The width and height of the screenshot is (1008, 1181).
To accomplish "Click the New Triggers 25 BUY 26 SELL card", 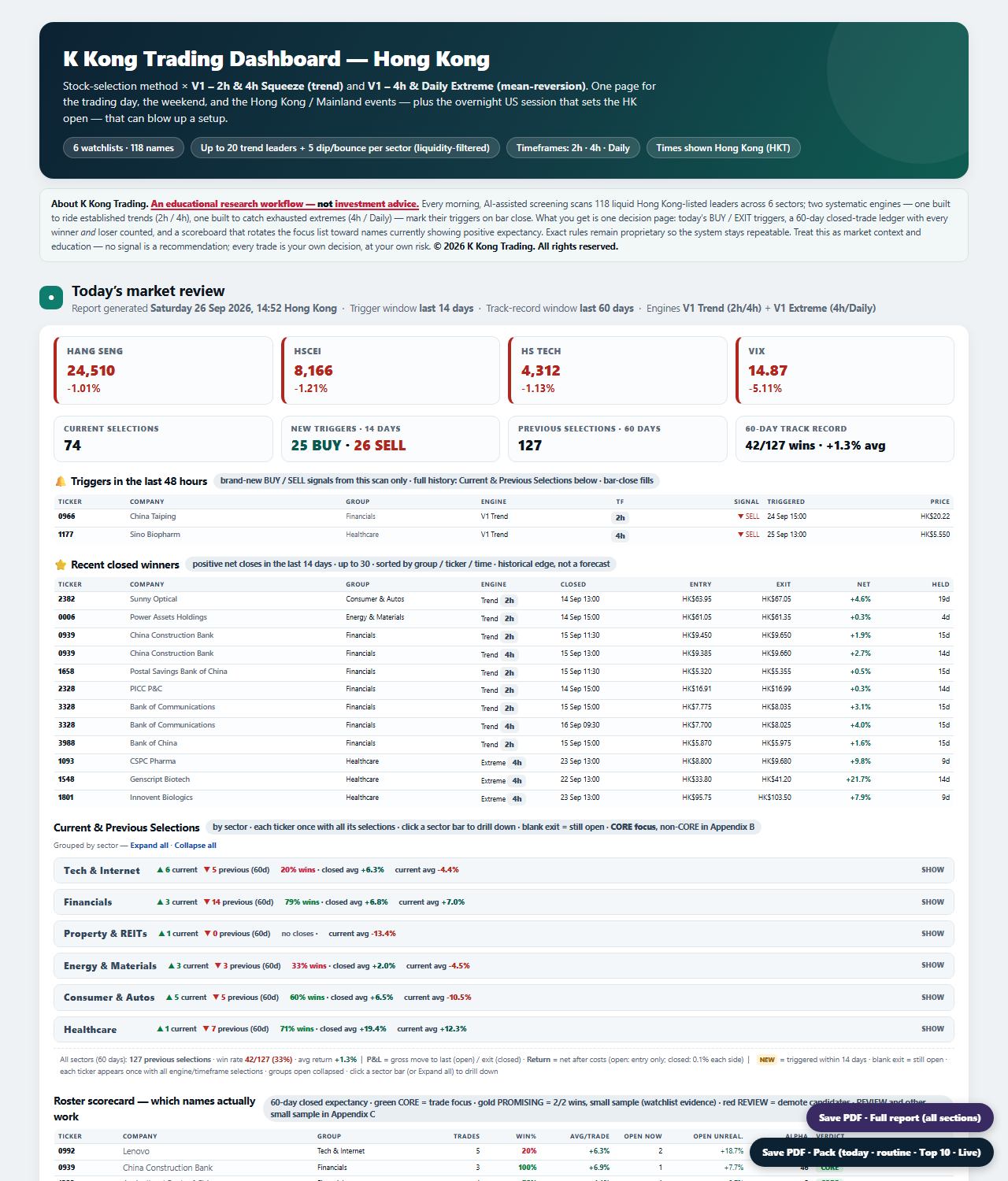I will 391,439.
